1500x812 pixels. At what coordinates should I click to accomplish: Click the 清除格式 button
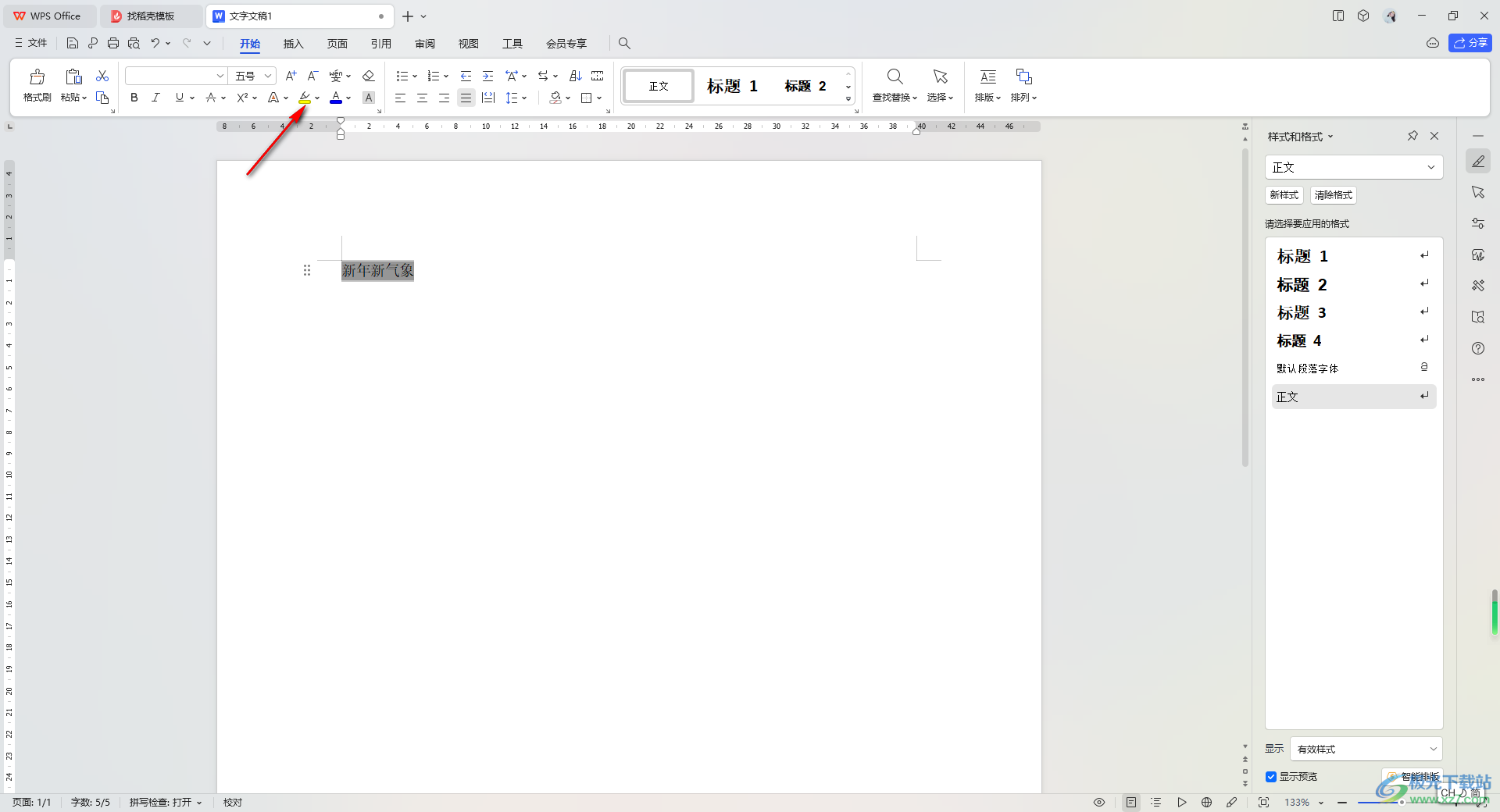[1333, 195]
